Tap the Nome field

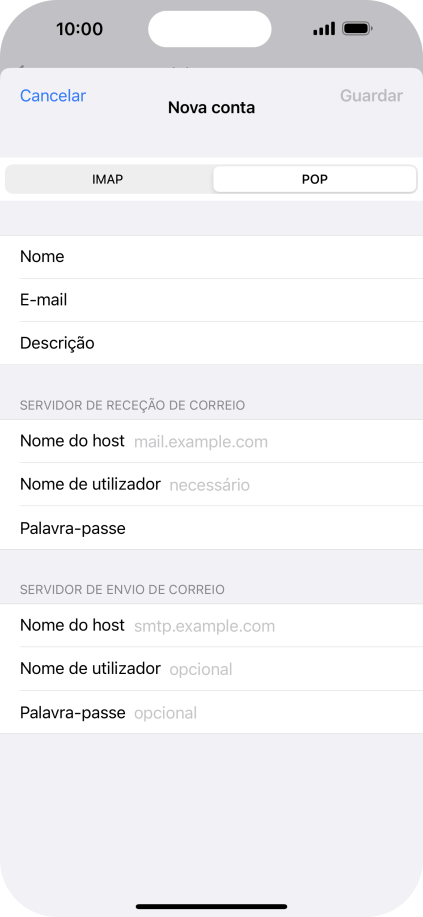coord(211,257)
